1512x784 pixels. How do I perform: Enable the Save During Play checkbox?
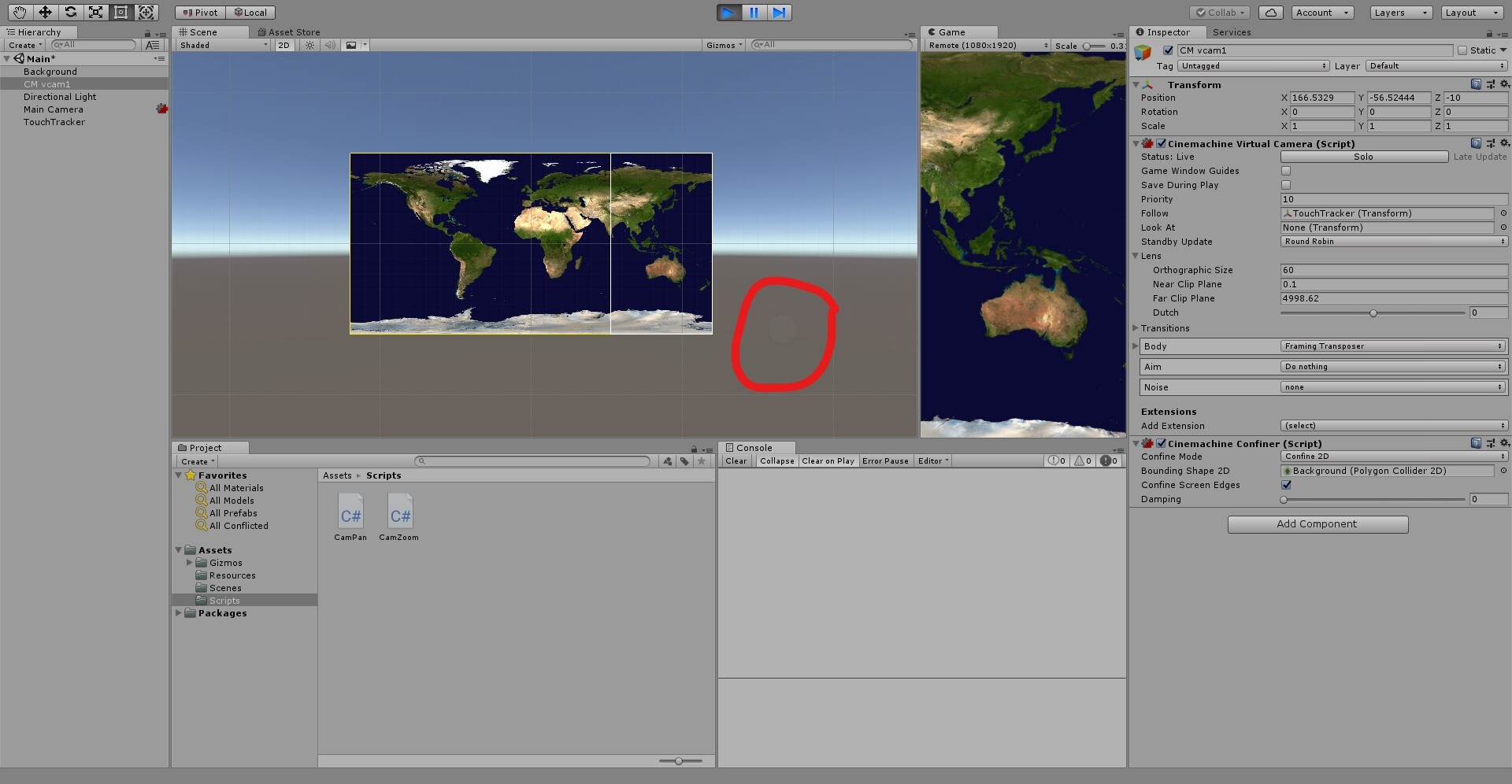pos(1286,185)
